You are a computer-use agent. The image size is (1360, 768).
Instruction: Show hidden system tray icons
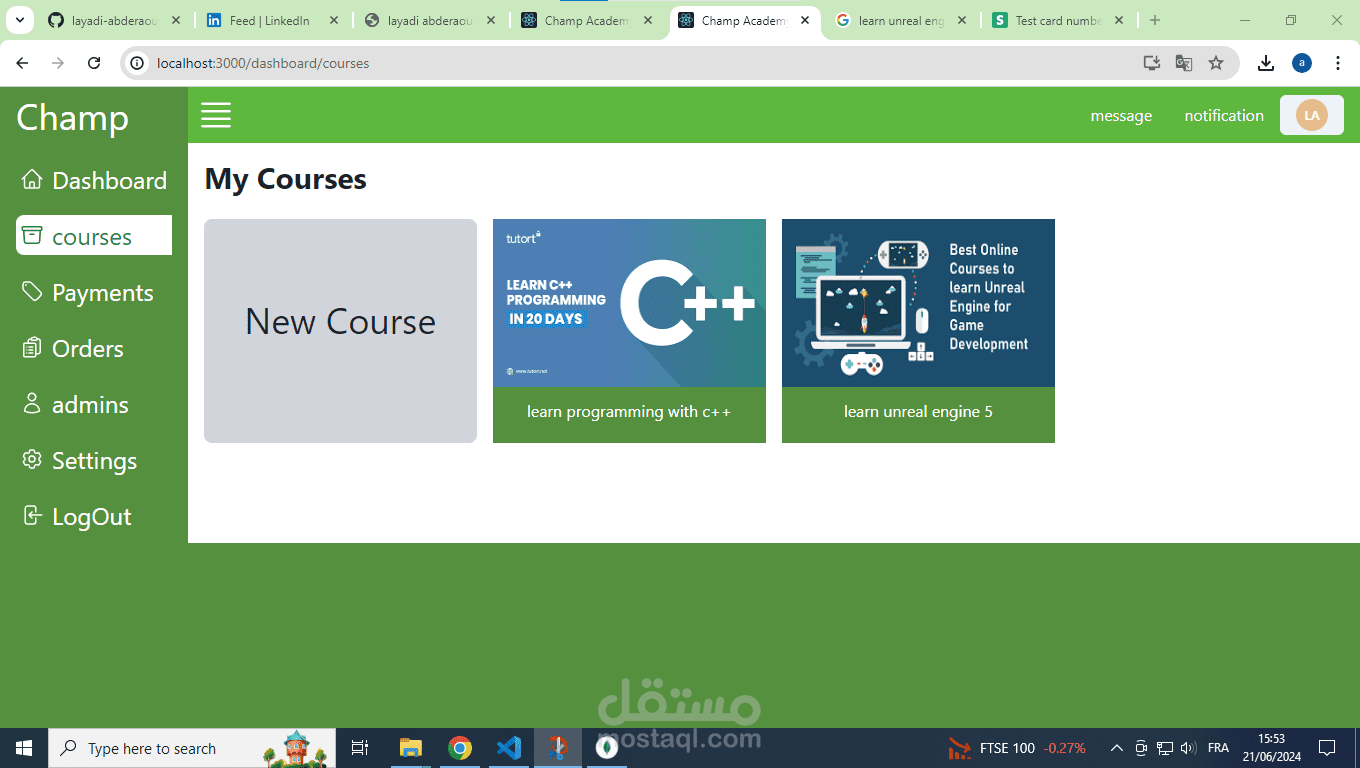pos(1117,748)
